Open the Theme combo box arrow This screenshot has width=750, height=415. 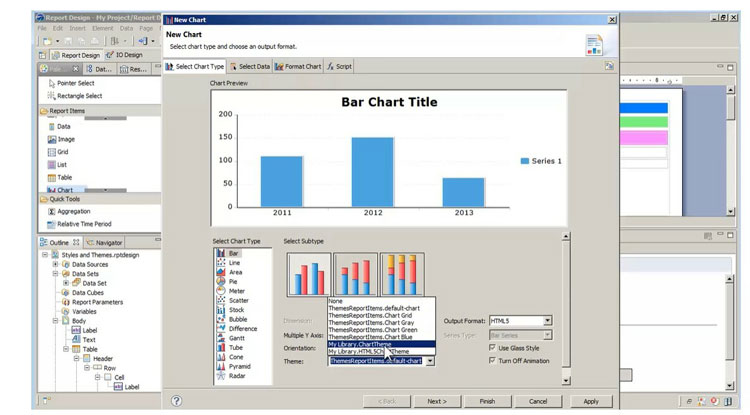coord(430,361)
